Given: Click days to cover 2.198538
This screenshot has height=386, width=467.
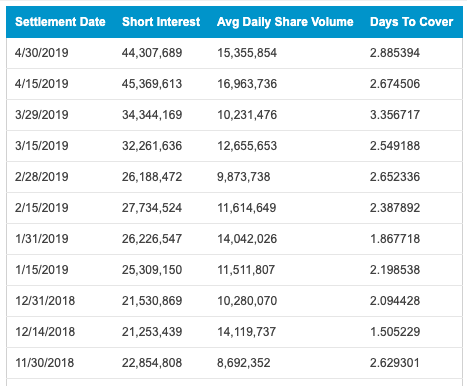Looking at the screenshot, I should tap(395, 270).
